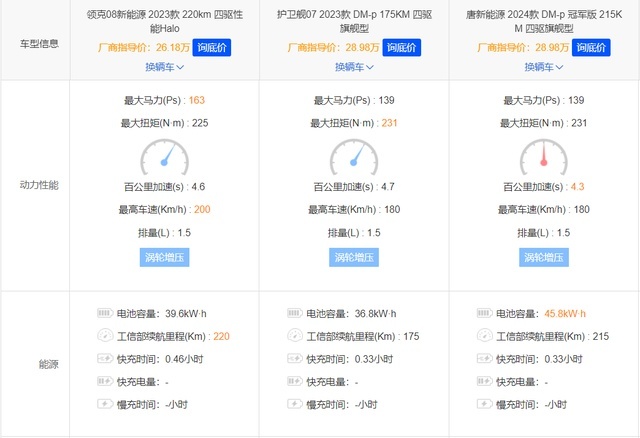Click highlighted 最大扭矩 231 in 护卫舰07 column
The width and height of the screenshot is (640, 438).
389,123
